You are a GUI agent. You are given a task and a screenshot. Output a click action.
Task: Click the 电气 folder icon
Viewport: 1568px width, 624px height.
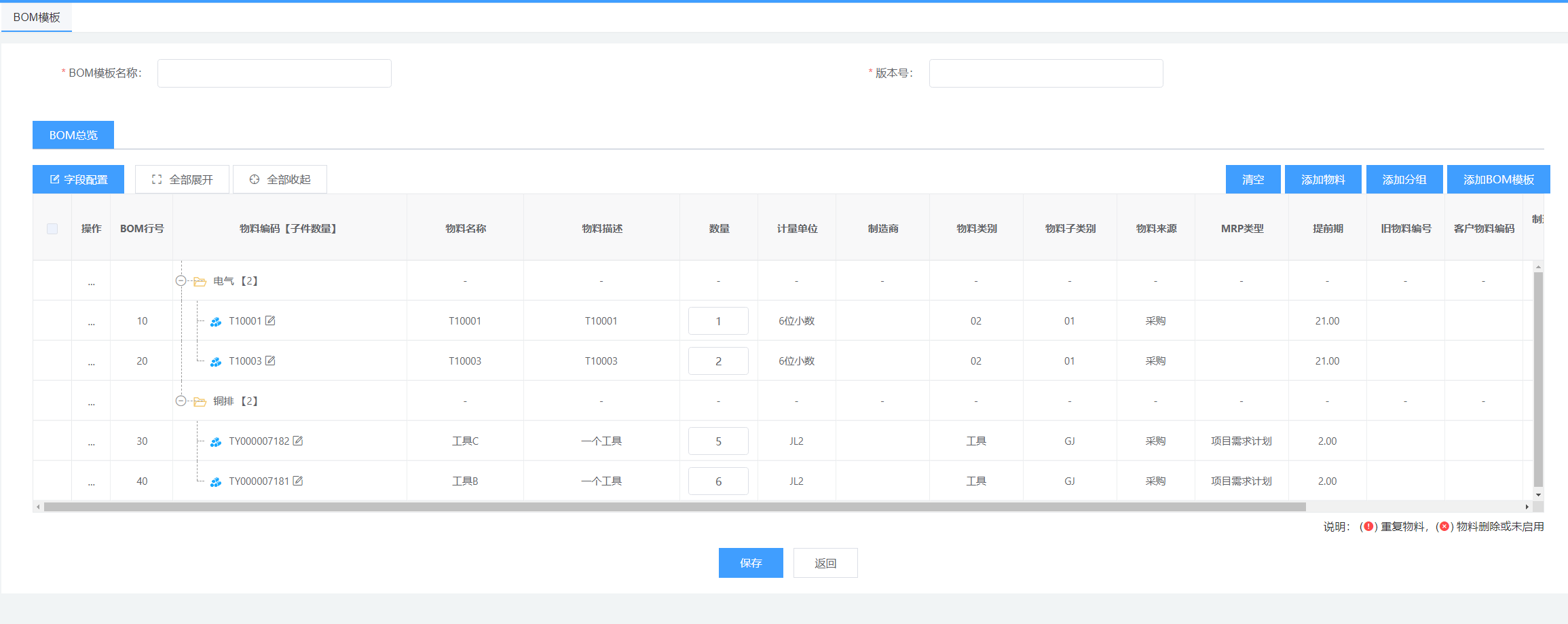200,281
